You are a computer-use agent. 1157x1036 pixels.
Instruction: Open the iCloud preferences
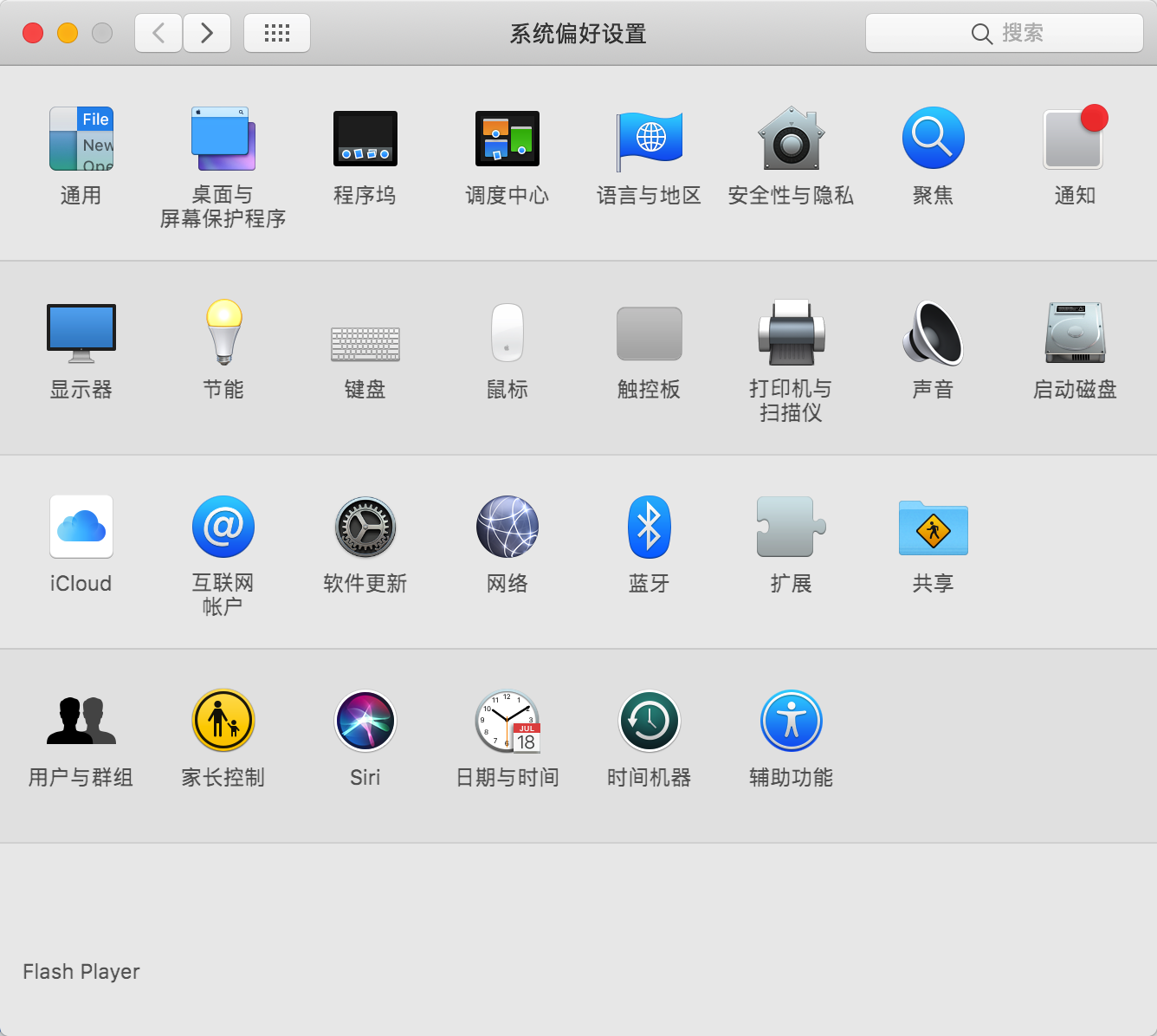coord(81,527)
